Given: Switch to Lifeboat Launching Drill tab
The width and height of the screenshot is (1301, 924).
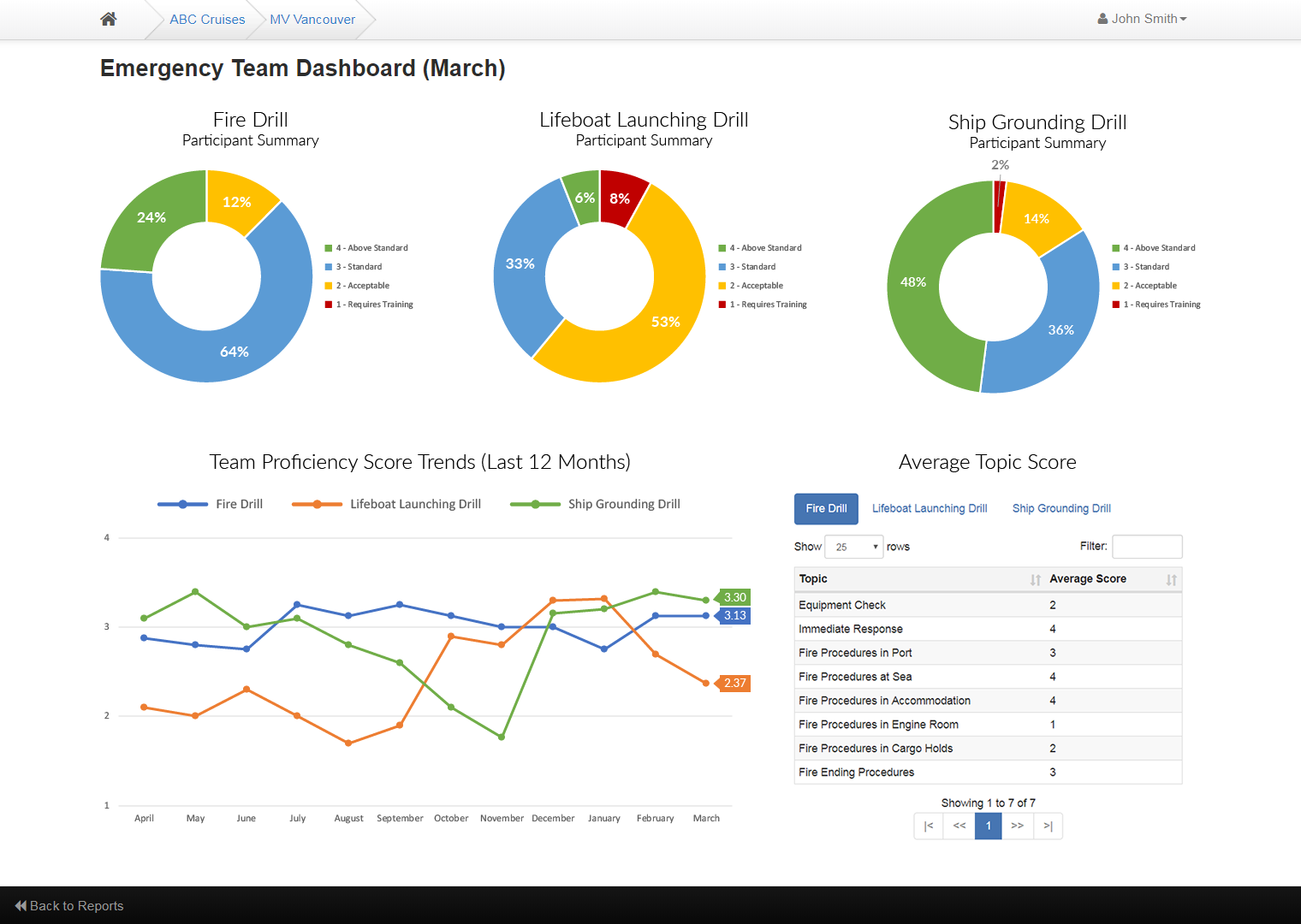Looking at the screenshot, I should [930, 508].
